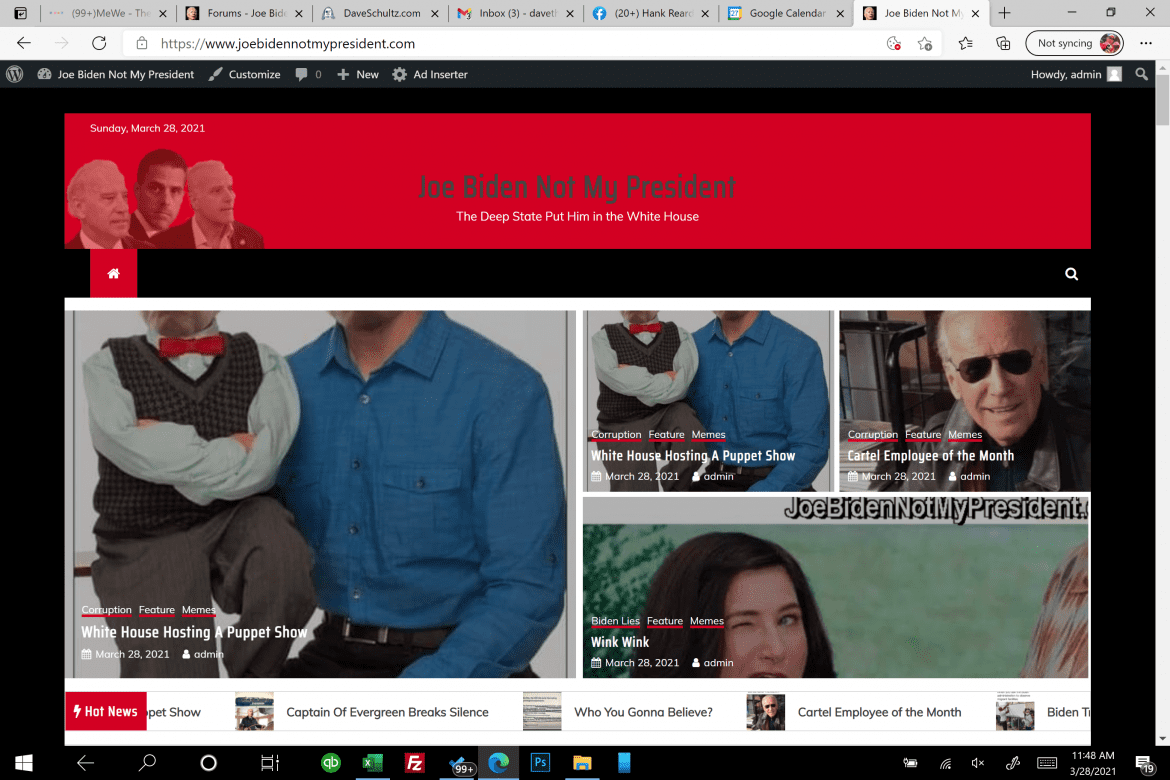The height and width of the screenshot is (780, 1170).
Task: Click the Biden sunglasses ticker thumbnail
Action: click(x=765, y=711)
